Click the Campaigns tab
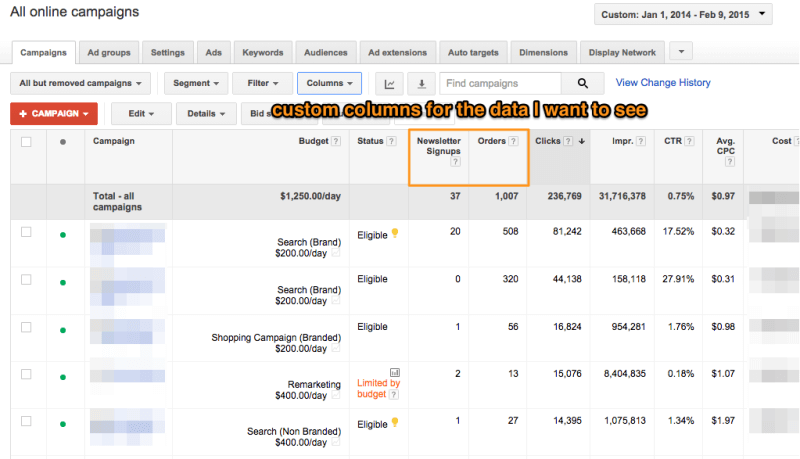The image size is (800, 459). click(x=43, y=53)
